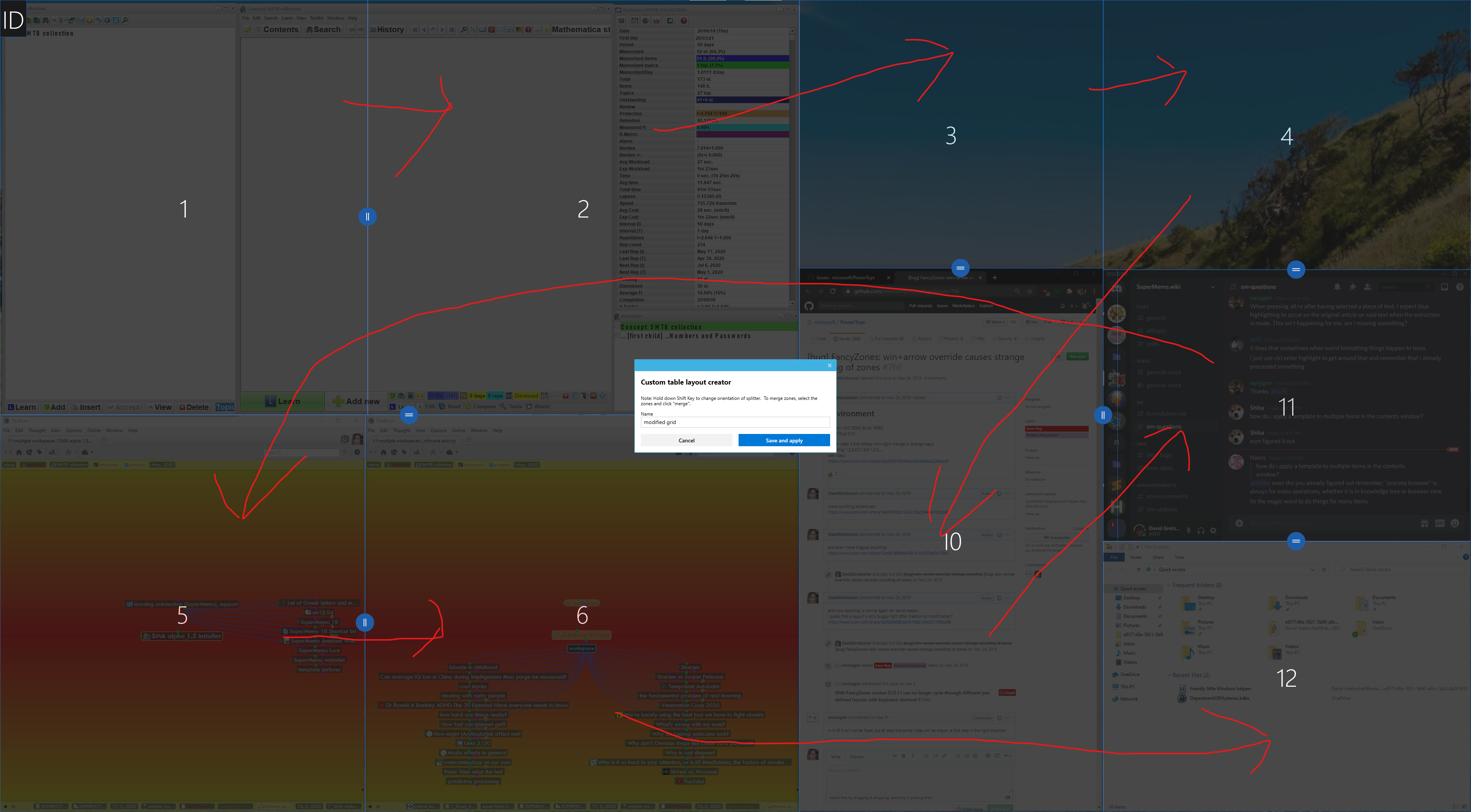Deafen audio in Discord
This screenshot has height=812, width=1471.
(x=1201, y=530)
